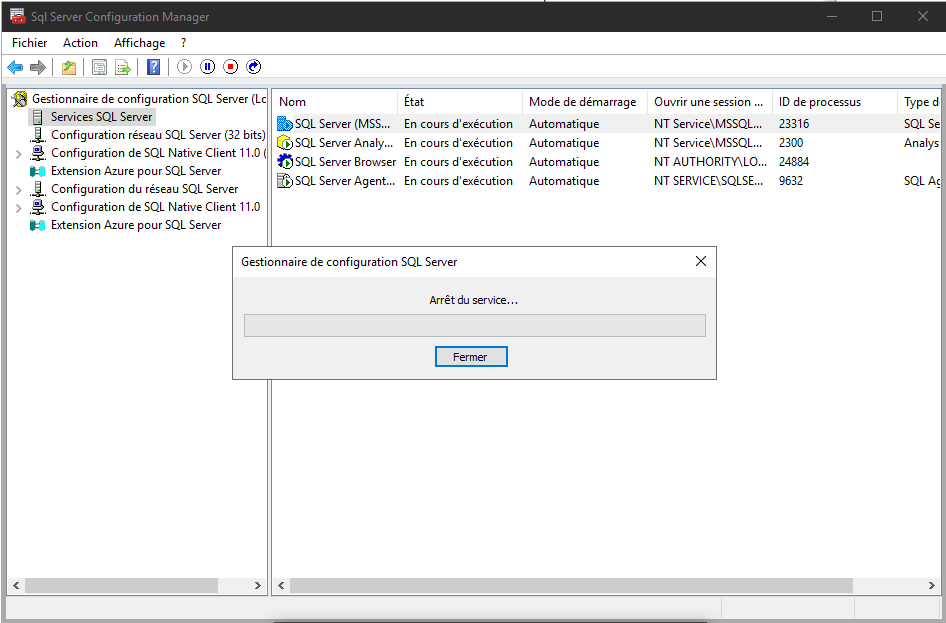Image resolution: width=946 pixels, height=623 pixels.
Task: Sort by Ouvrir une session column header
Action: point(710,102)
